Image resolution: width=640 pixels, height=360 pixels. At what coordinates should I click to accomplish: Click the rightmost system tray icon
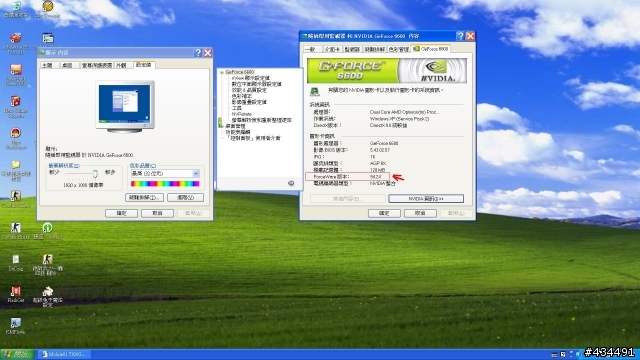pos(577,354)
